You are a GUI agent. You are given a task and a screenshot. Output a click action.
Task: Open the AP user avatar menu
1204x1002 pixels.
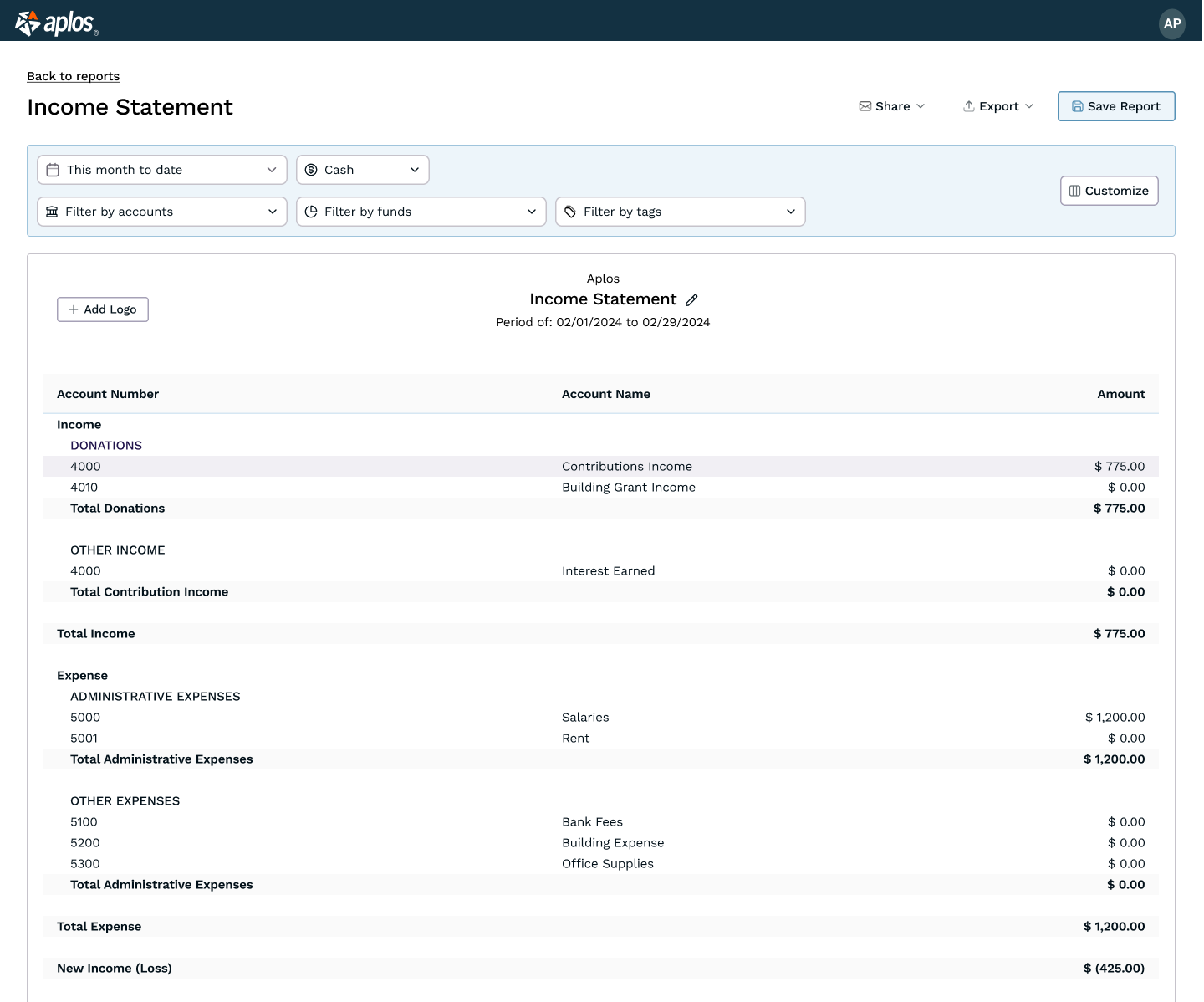[x=1172, y=23]
